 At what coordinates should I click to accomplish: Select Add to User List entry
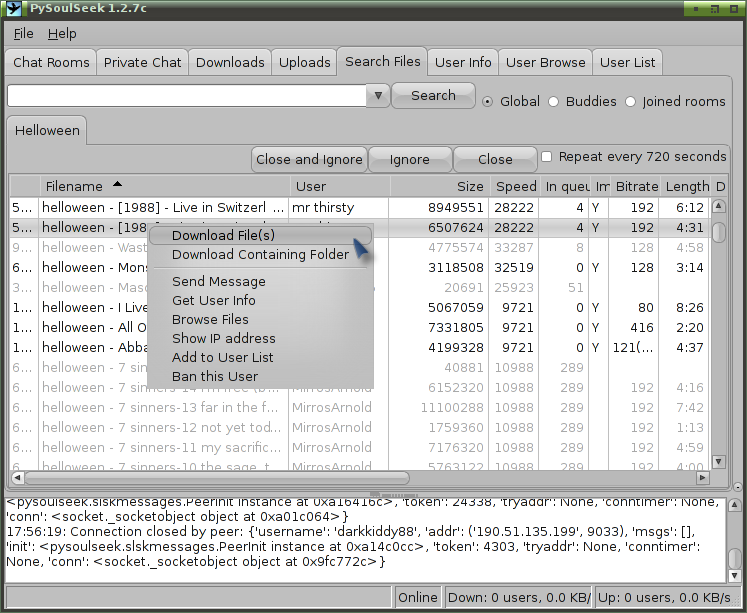(261, 358)
